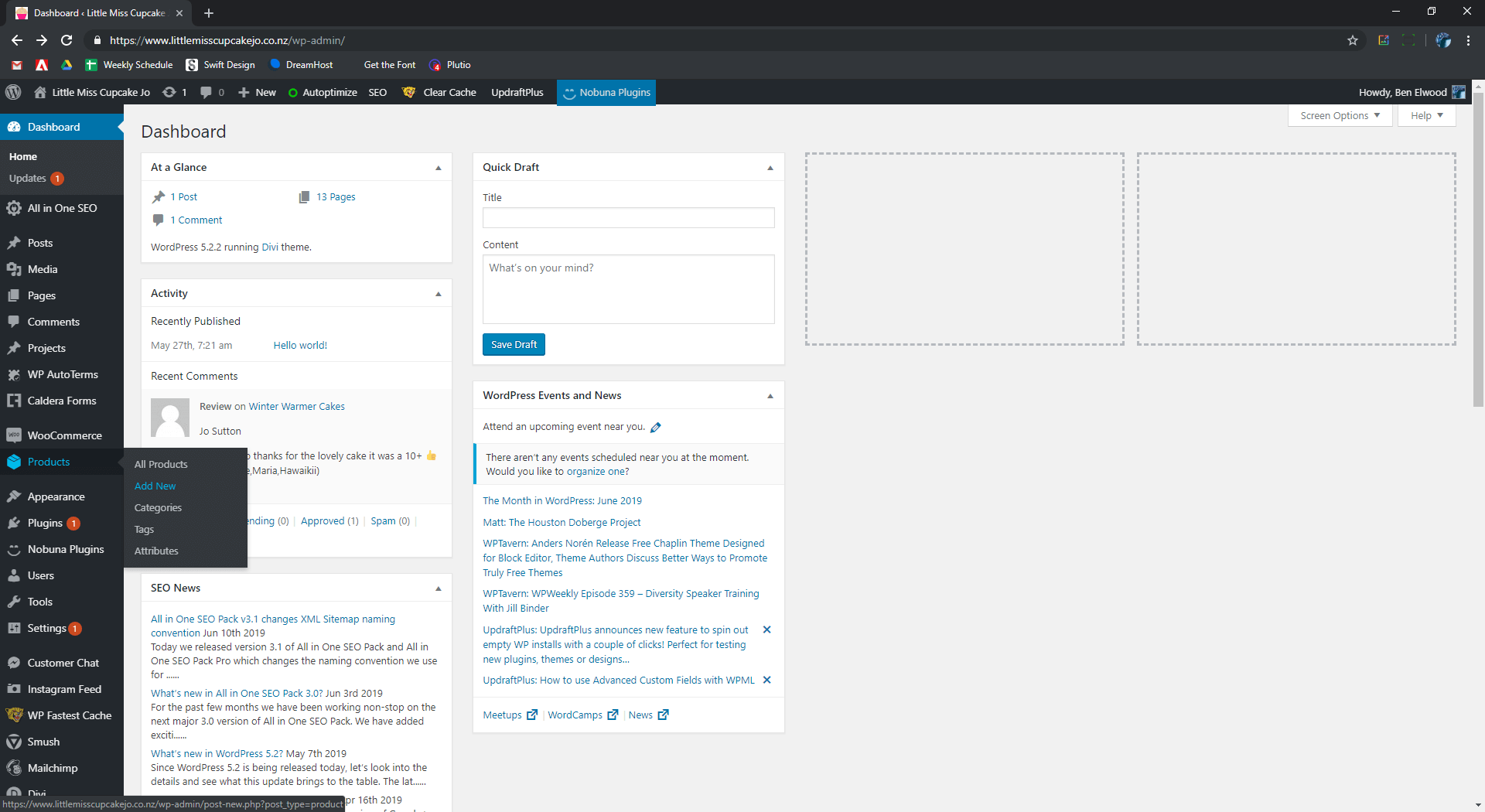Select All Products in submenu
1485x812 pixels.
coord(161,464)
